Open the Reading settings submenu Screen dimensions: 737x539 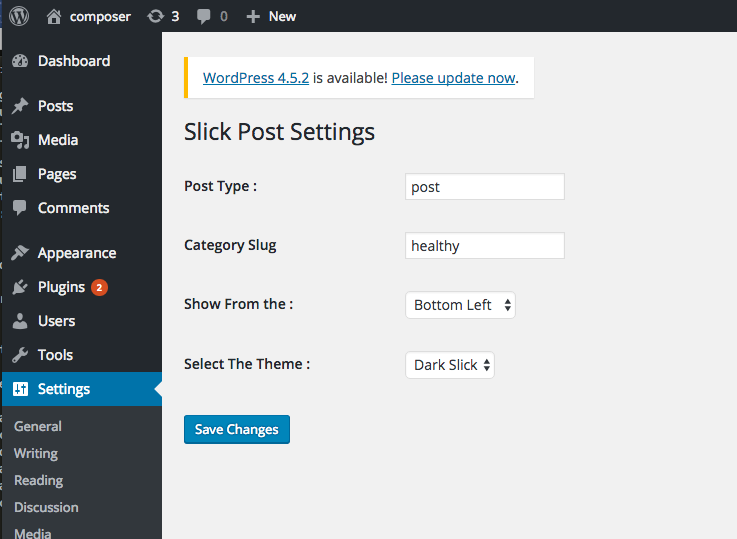[39, 480]
